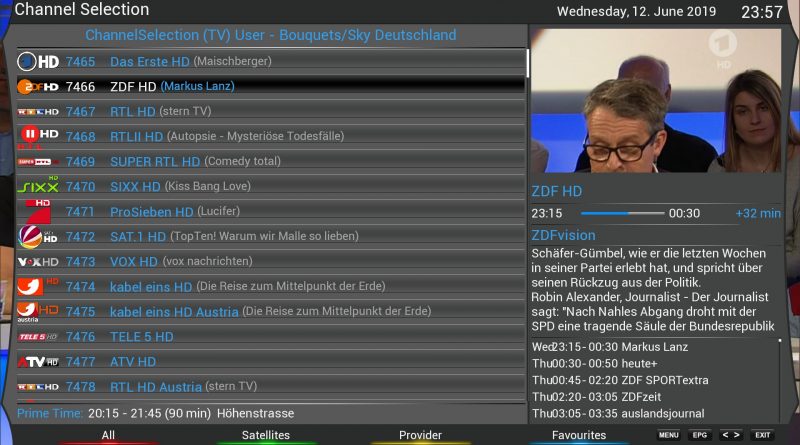The height and width of the screenshot is (445, 800).
Task: Click the SIXX HD green logo
Action: pyautogui.click(x=38, y=186)
